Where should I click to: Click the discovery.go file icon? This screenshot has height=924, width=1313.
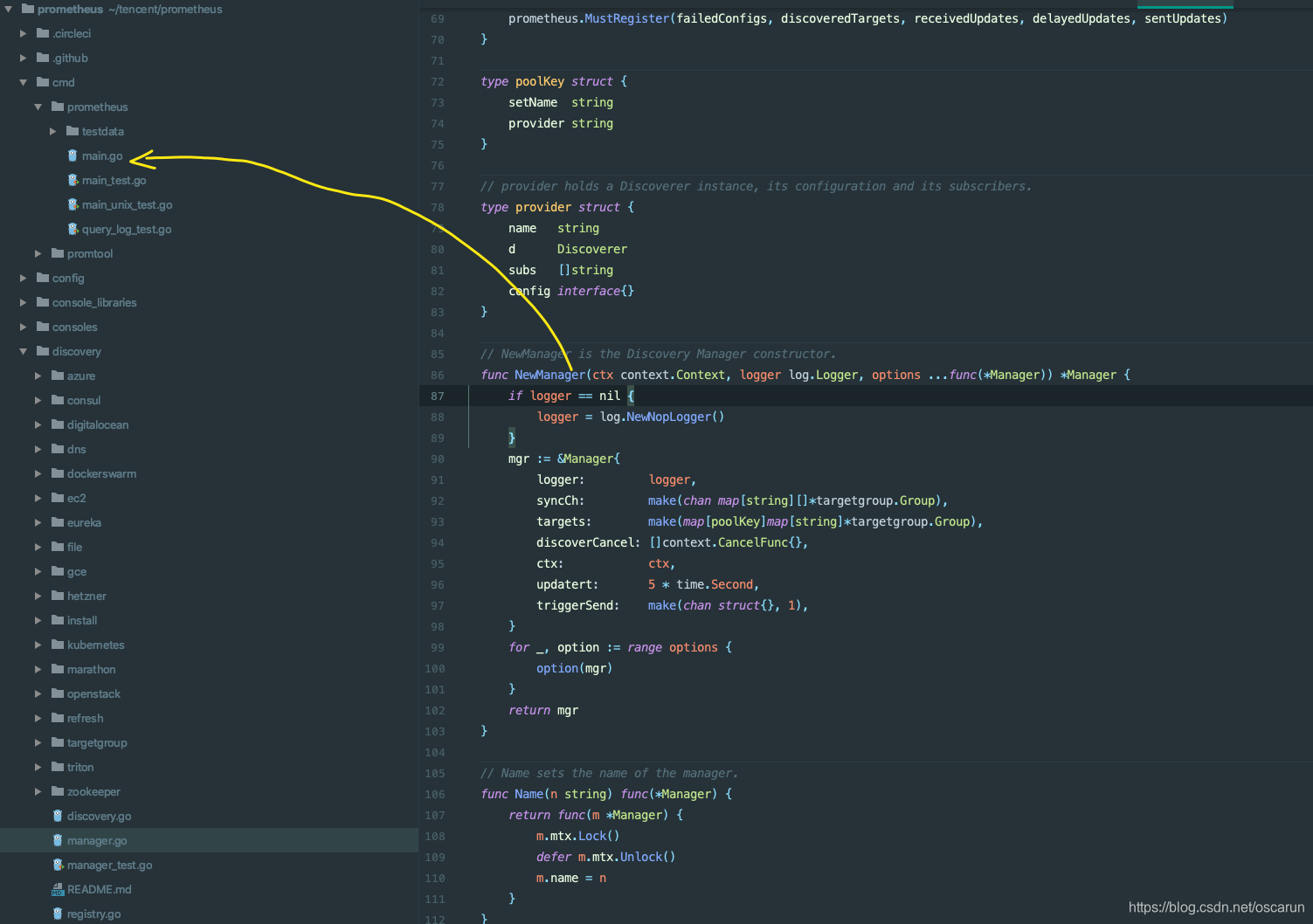(x=58, y=816)
